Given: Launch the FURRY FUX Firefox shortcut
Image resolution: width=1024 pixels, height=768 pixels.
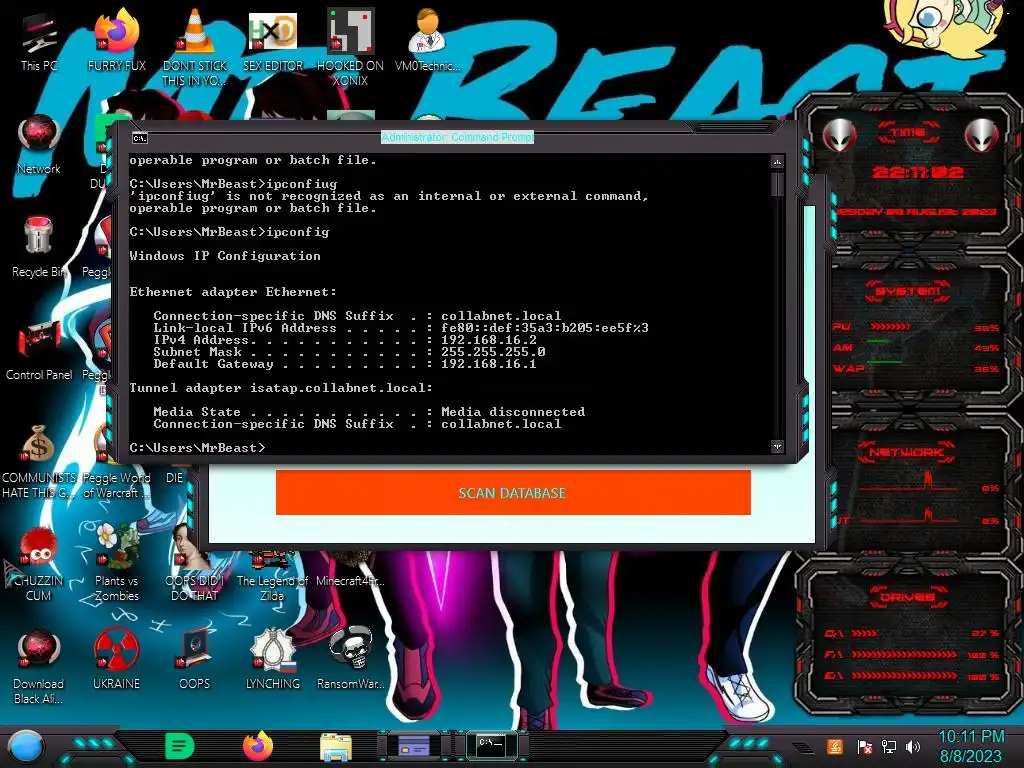Looking at the screenshot, I should coord(116,40).
